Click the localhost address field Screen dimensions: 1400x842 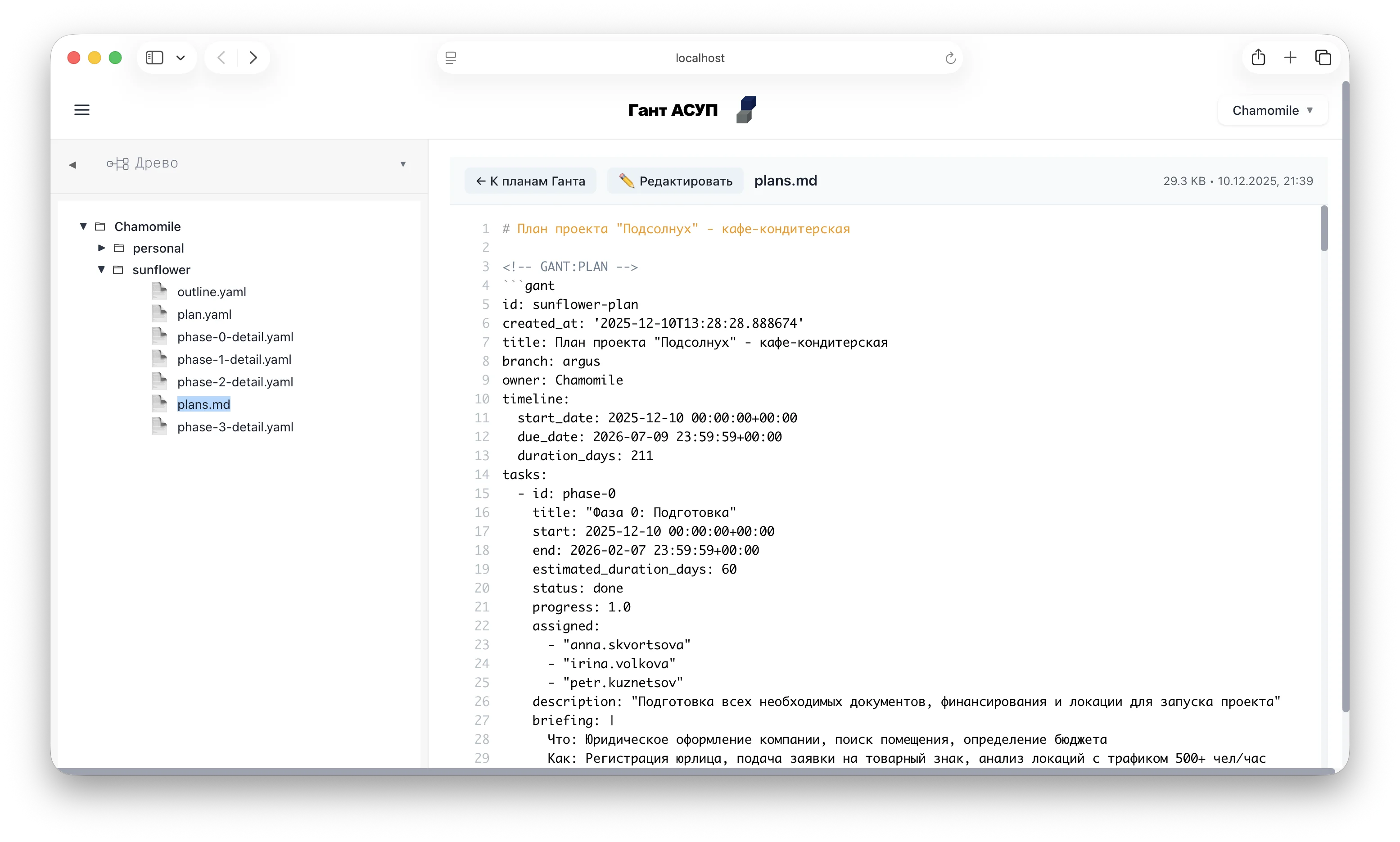(x=700, y=58)
